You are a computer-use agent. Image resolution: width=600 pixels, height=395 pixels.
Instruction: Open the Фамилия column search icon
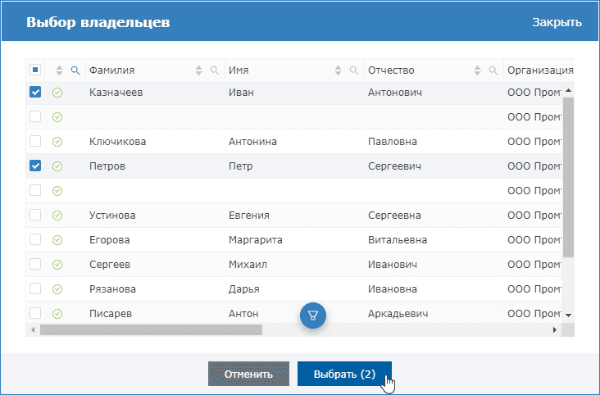215,70
